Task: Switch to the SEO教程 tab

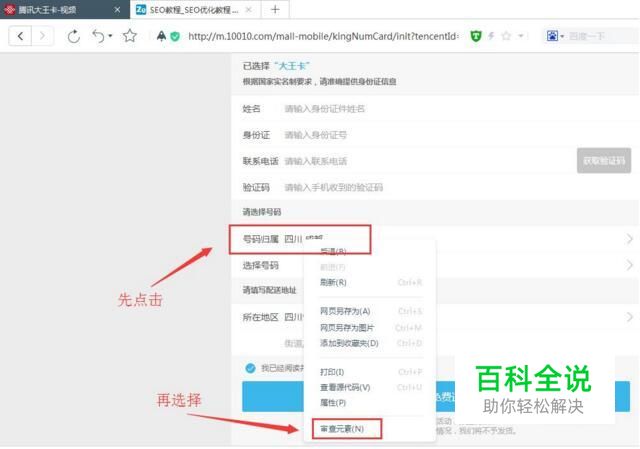Action: [194, 9]
